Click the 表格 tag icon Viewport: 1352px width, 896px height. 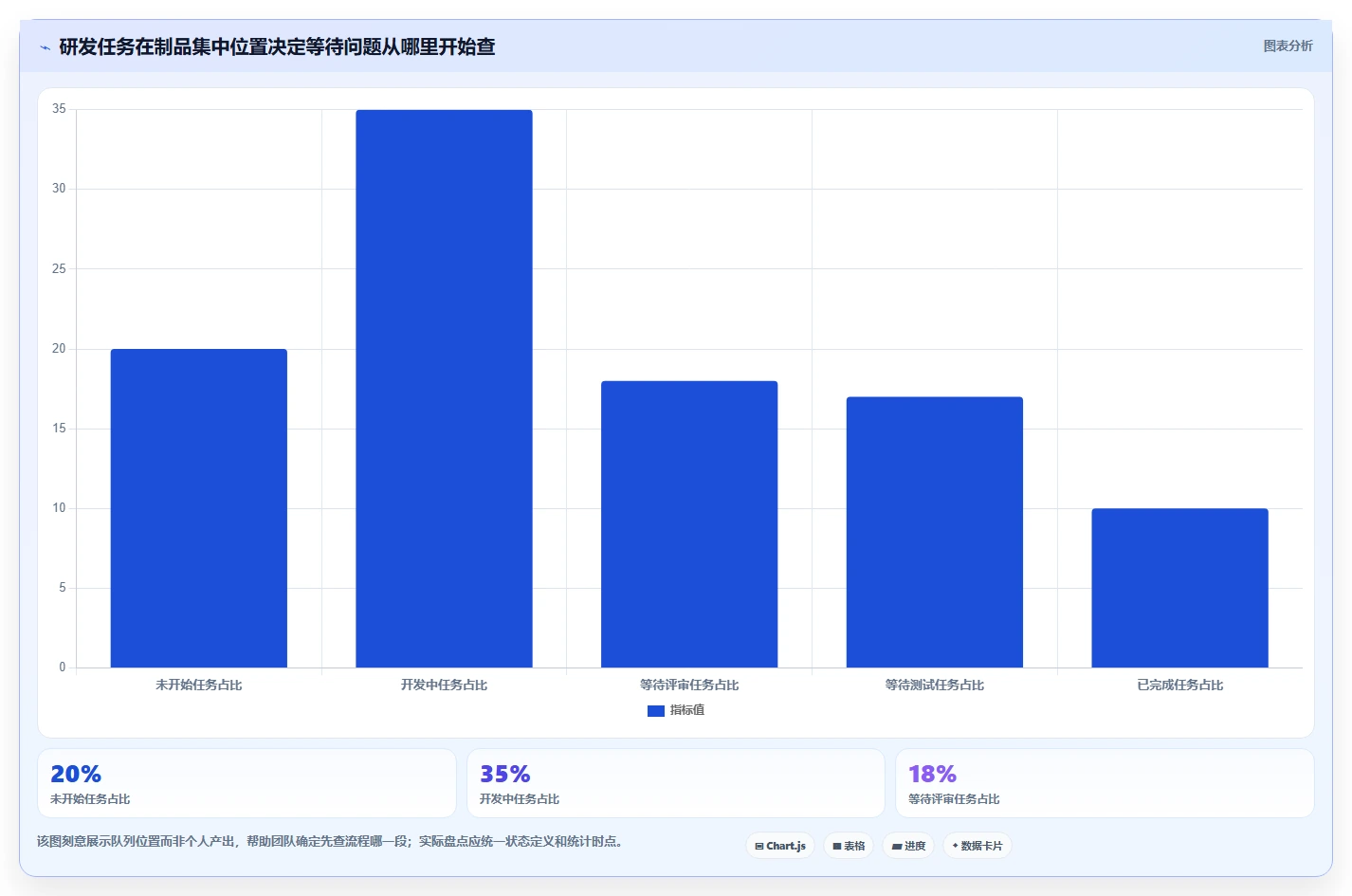[837, 847]
